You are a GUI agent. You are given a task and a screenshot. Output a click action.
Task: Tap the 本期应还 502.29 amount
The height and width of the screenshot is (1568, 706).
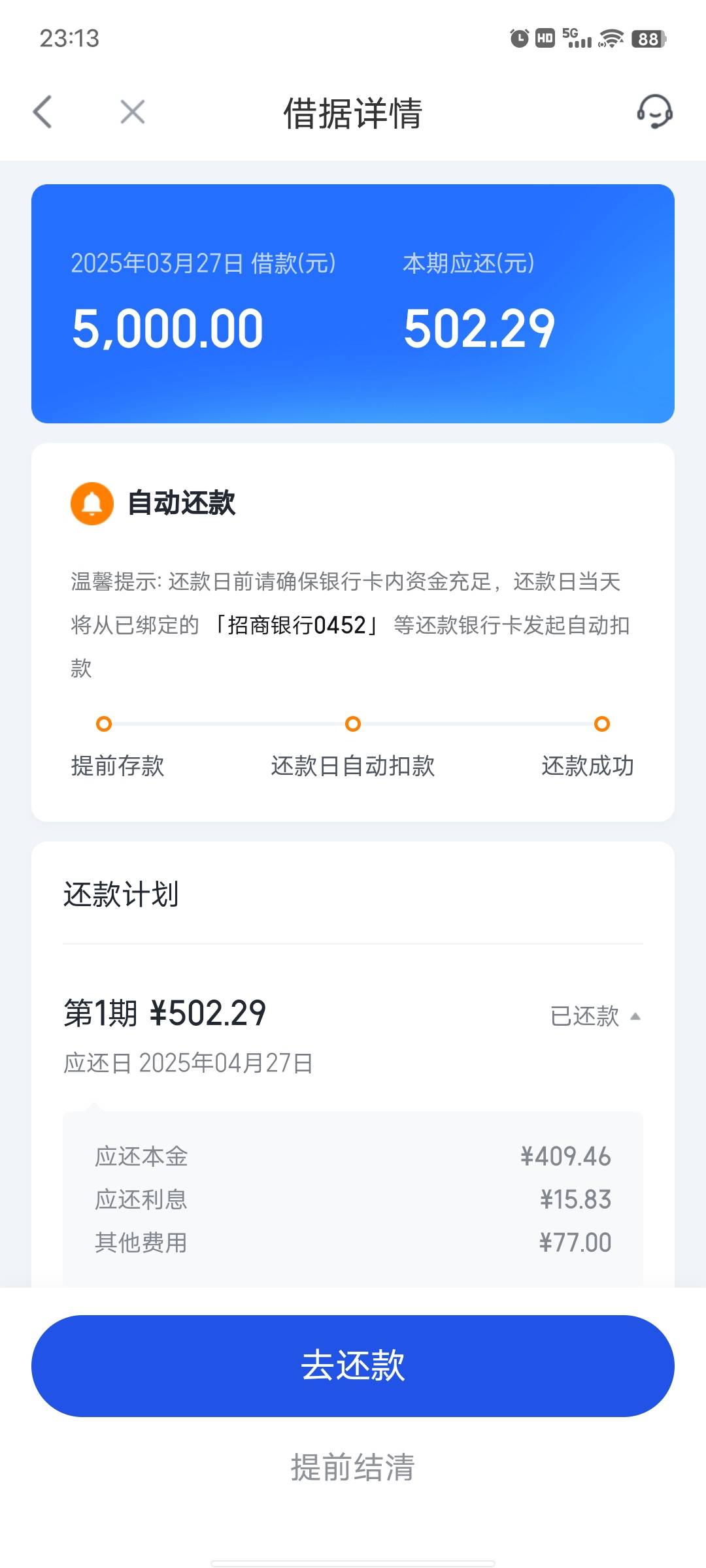pos(479,329)
